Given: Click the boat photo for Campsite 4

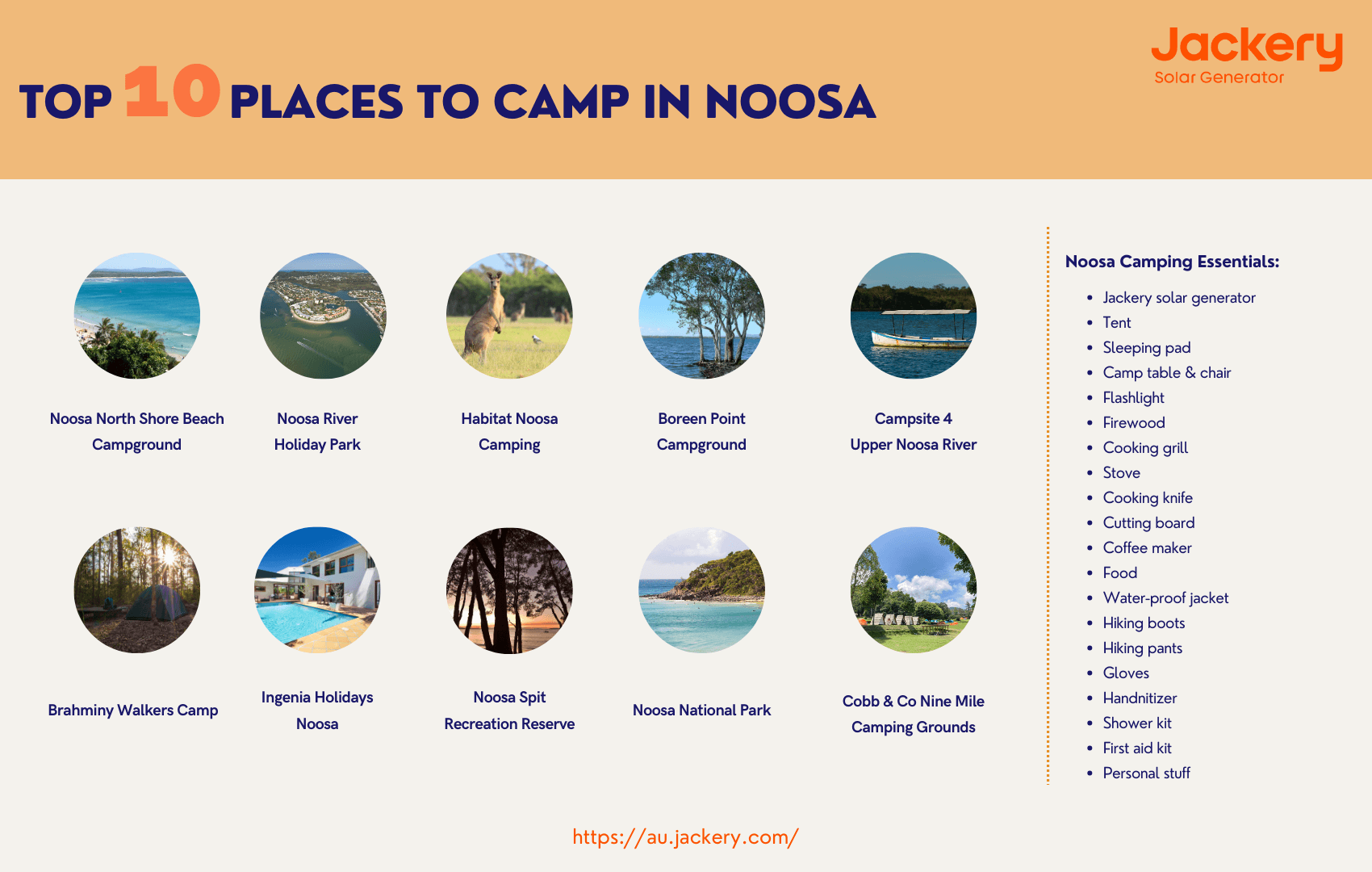Looking at the screenshot, I should (x=914, y=316).
